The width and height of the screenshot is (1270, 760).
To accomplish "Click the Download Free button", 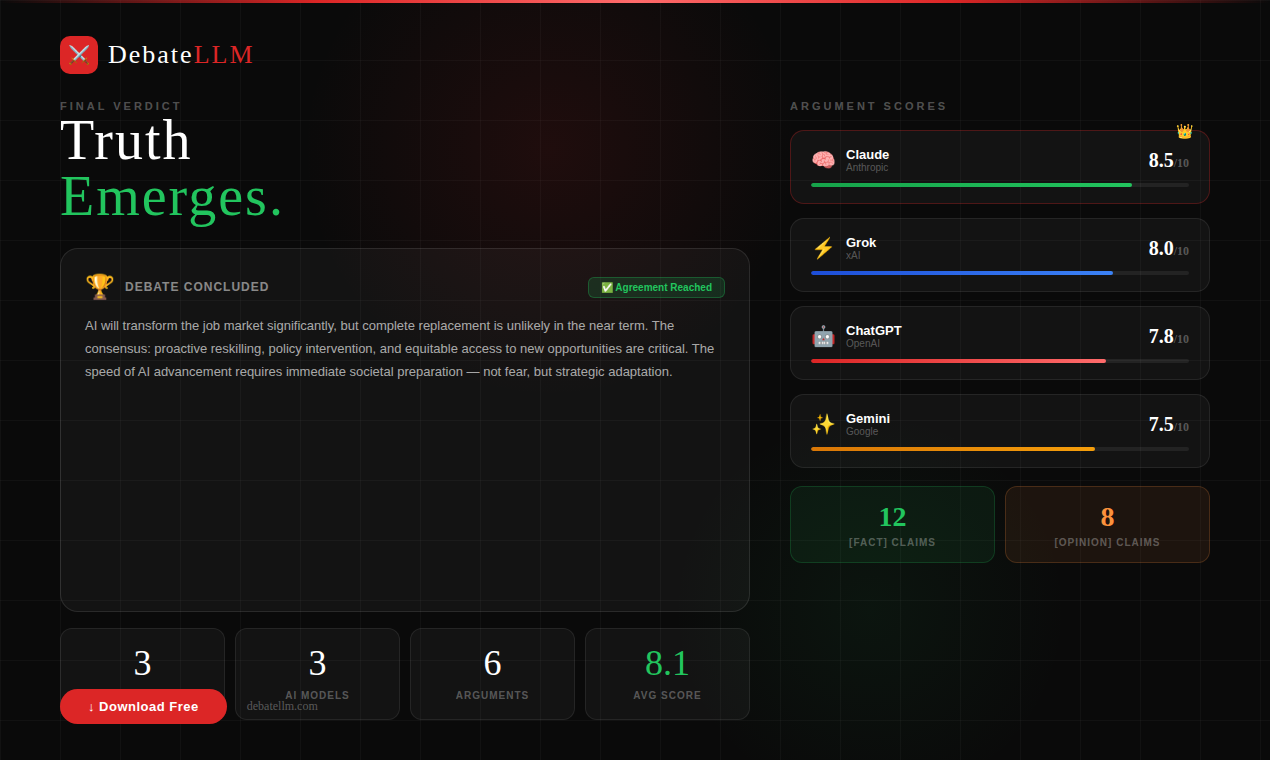I will (x=143, y=706).
